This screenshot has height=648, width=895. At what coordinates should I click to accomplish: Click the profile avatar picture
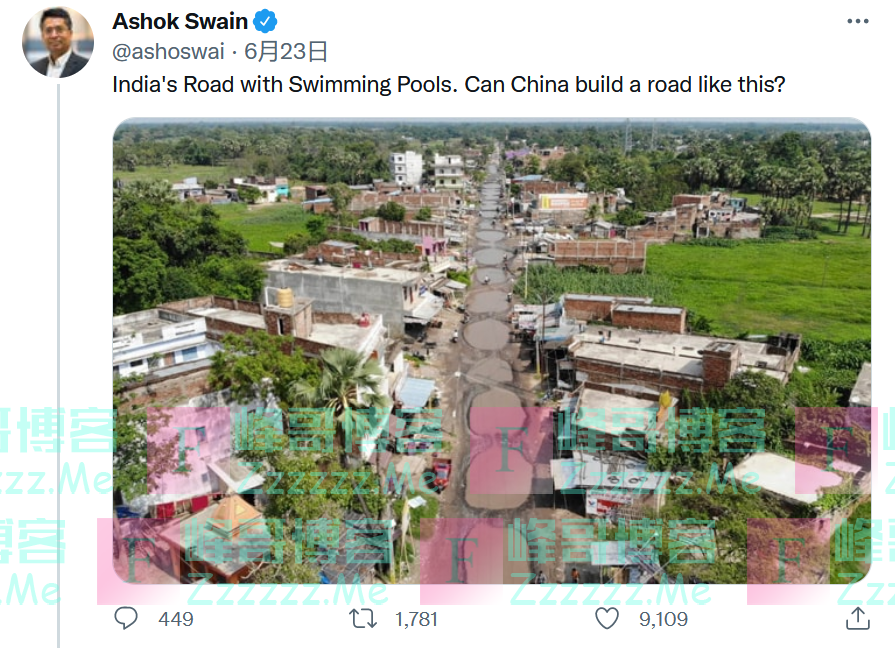point(58,42)
